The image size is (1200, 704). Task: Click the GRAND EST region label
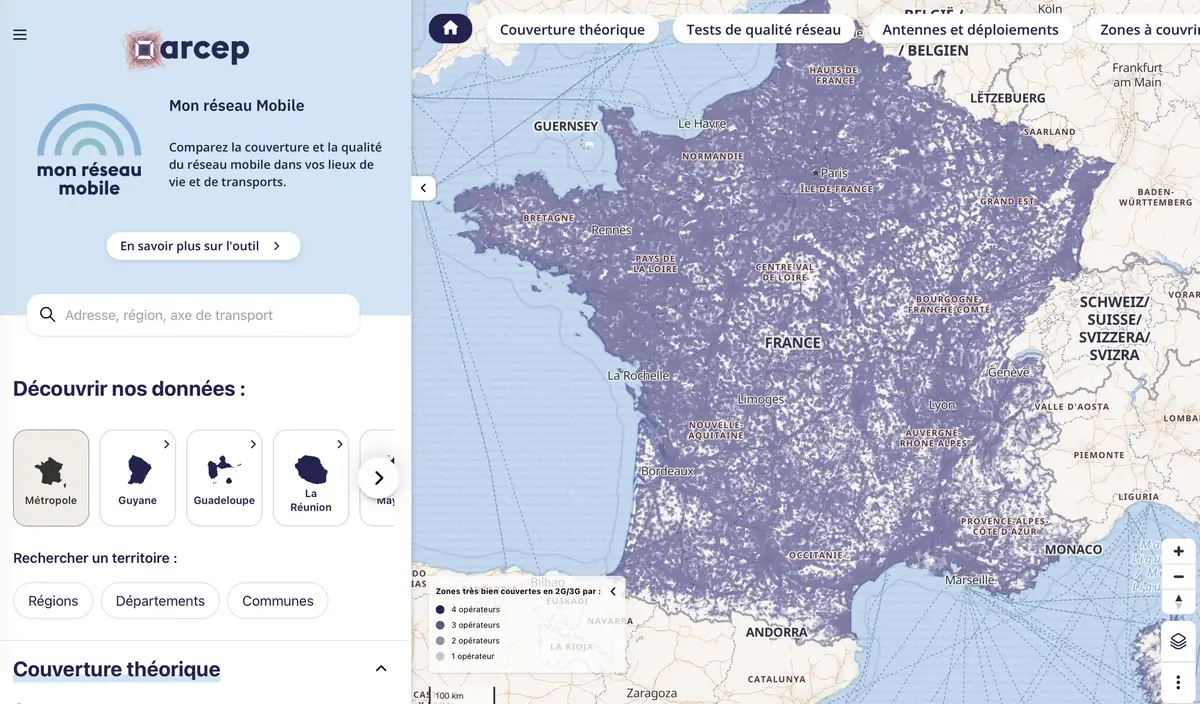click(x=1007, y=202)
